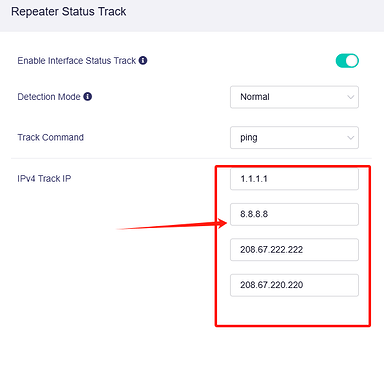Focus the 208.67.220.220 IP input field

[294, 285]
